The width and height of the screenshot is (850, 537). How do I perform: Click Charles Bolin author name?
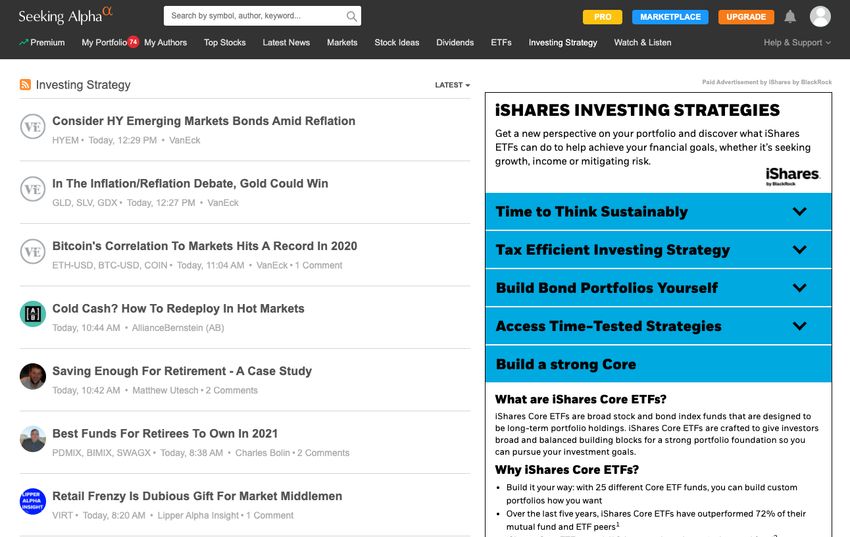262,453
